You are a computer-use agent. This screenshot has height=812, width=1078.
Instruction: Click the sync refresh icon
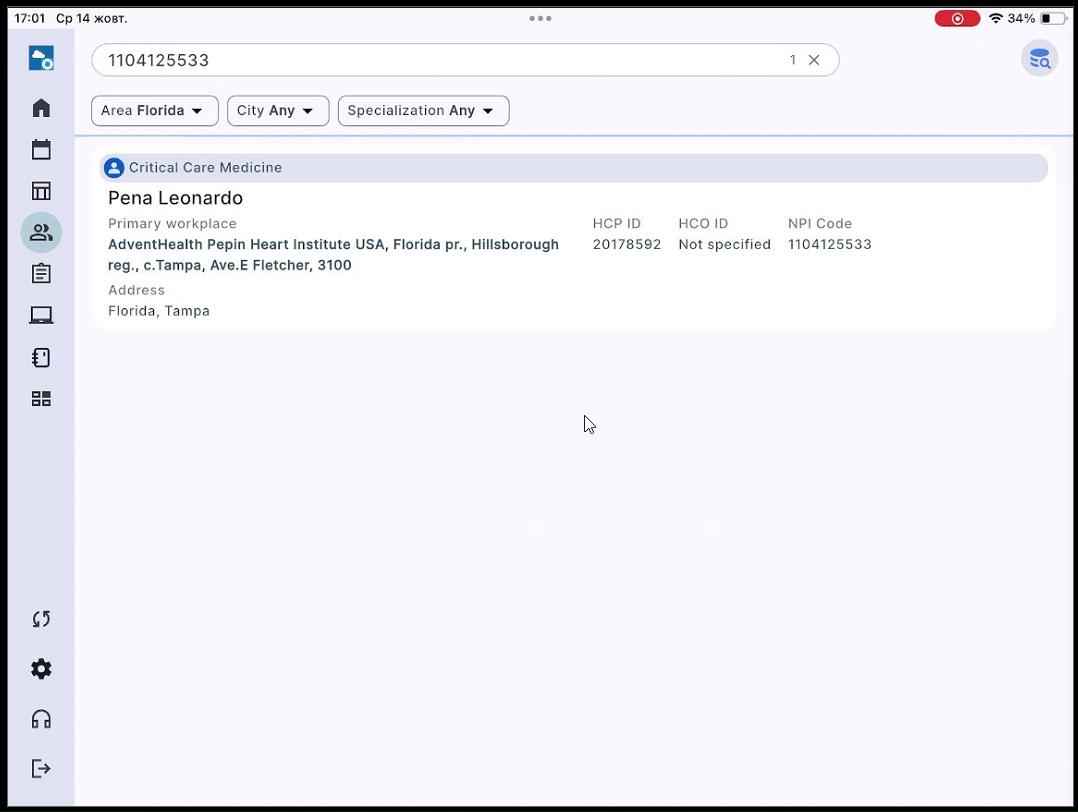click(x=41, y=619)
